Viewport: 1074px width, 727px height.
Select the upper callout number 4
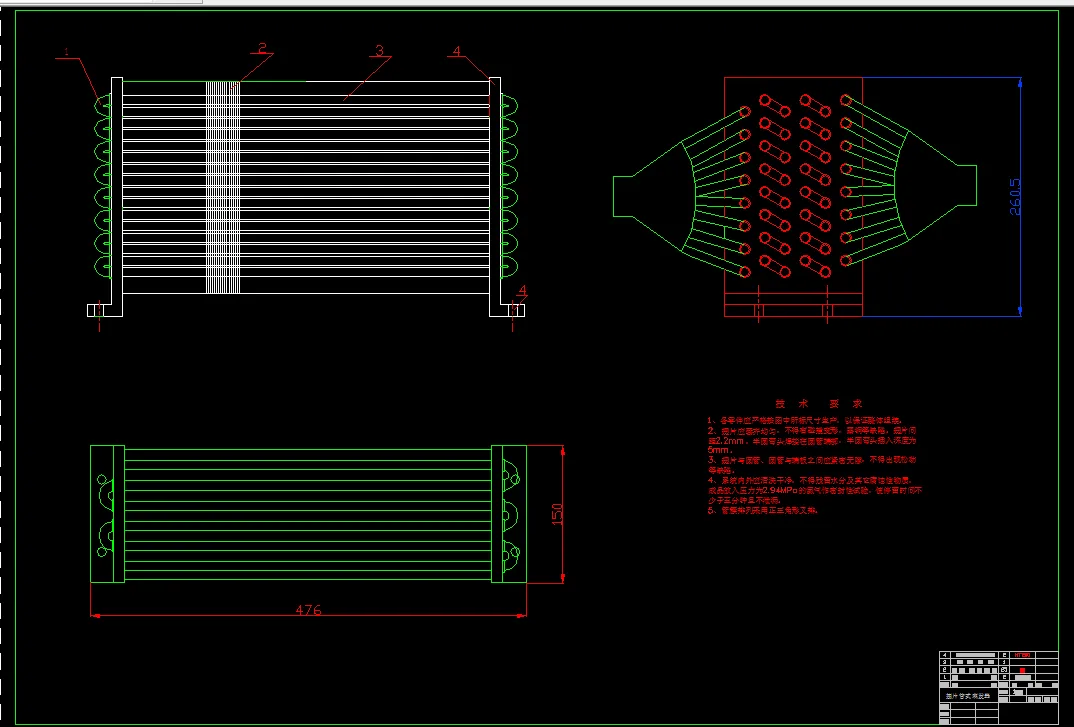click(458, 51)
